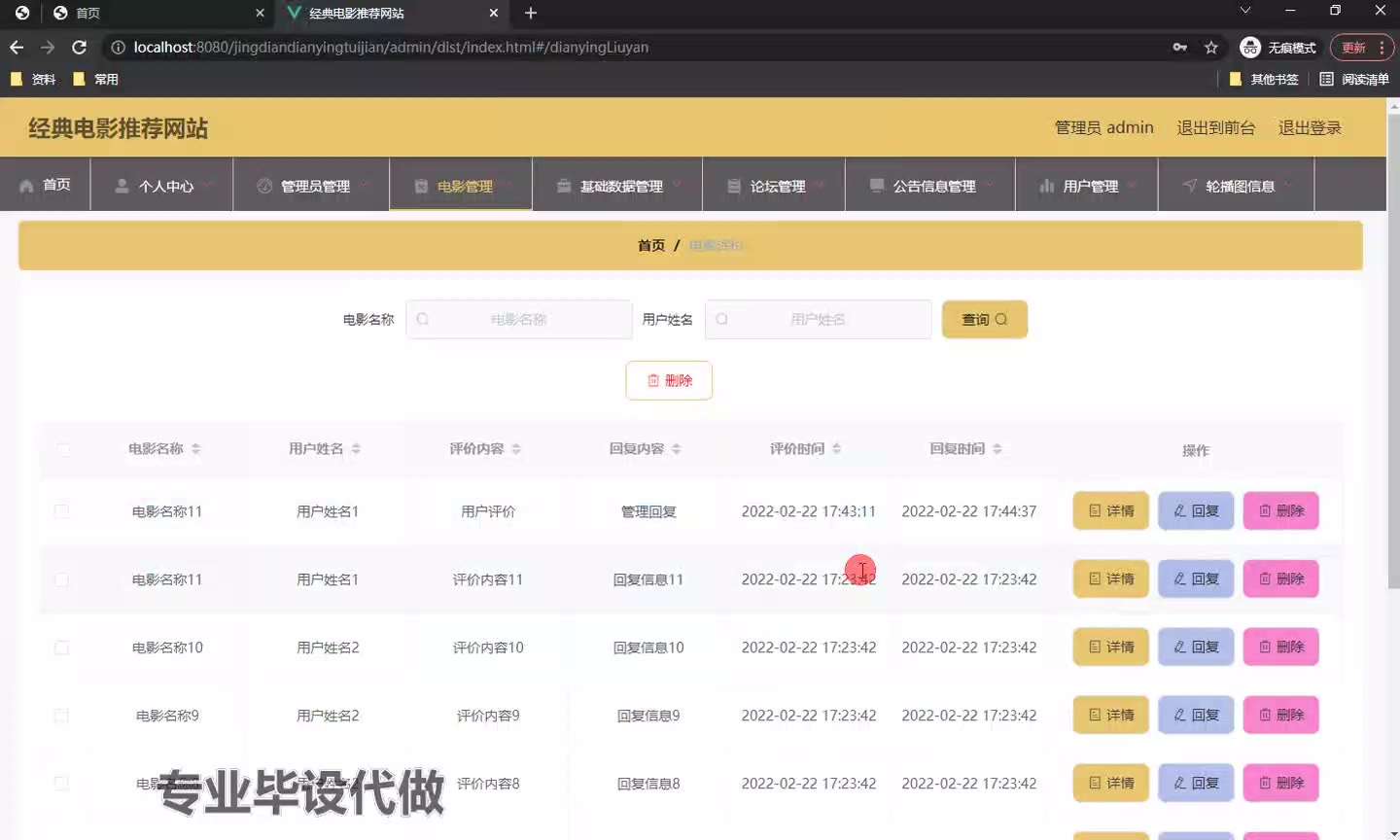Sort by 回复时间 column arrows
The width and height of the screenshot is (1400, 840).
click(997, 448)
